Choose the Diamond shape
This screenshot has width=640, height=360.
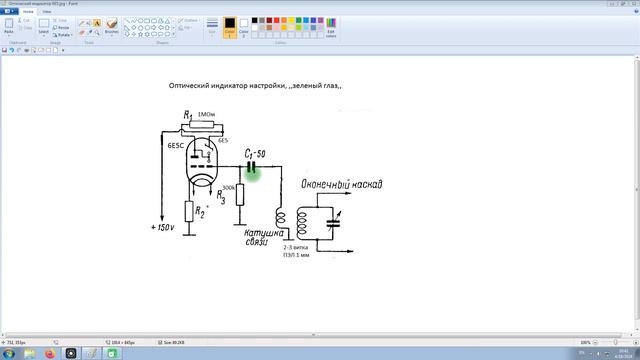click(x=134, y=28)
